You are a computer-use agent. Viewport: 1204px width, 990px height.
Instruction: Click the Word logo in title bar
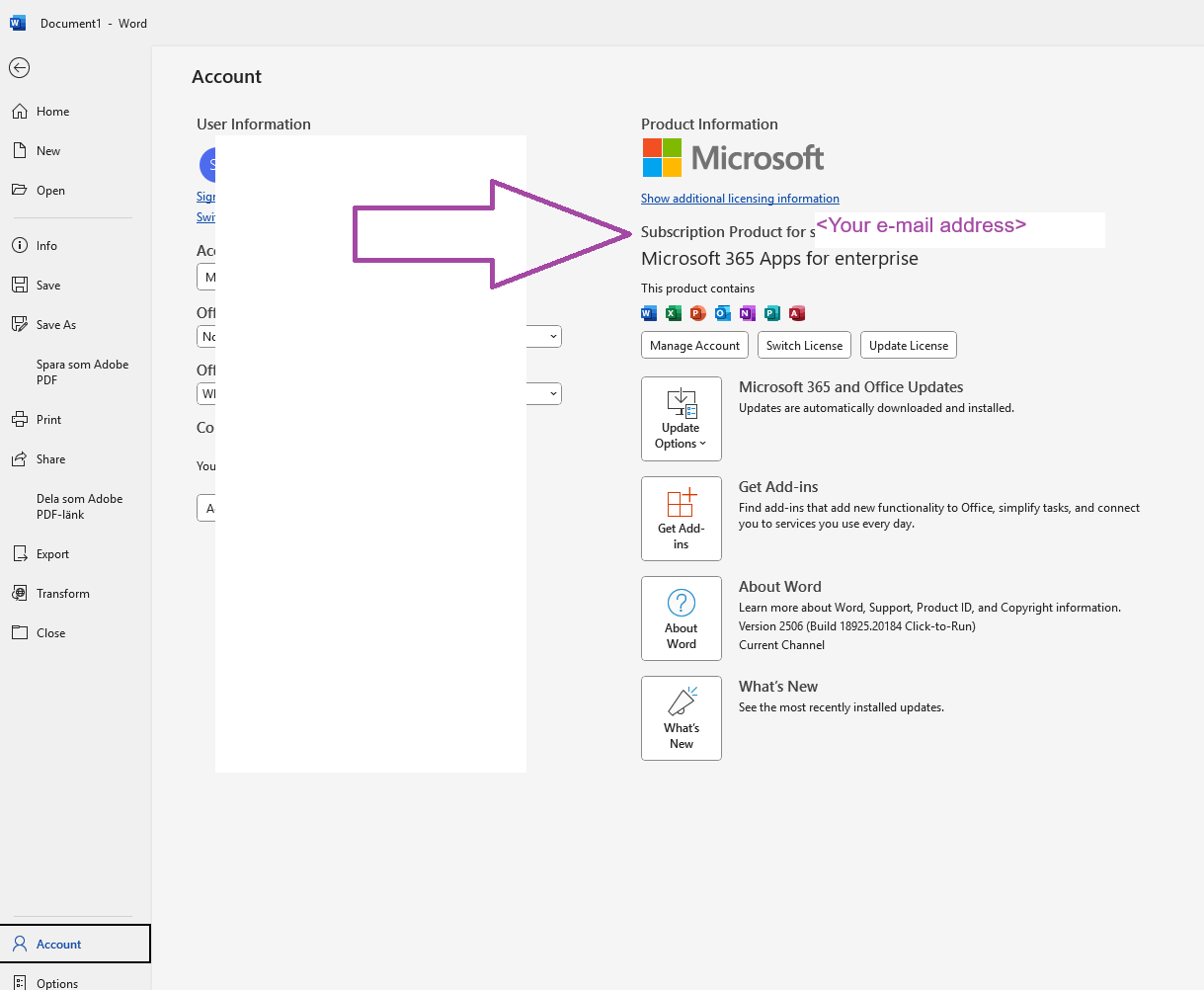pos(18,23)
